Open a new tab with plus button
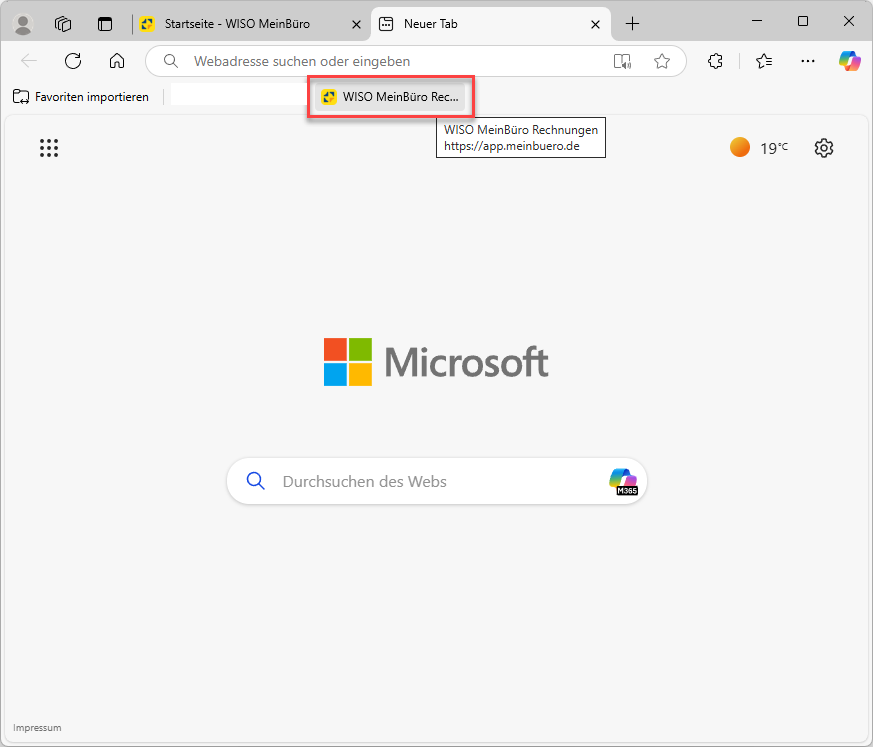The image size is (873, 747). (632, 24)
